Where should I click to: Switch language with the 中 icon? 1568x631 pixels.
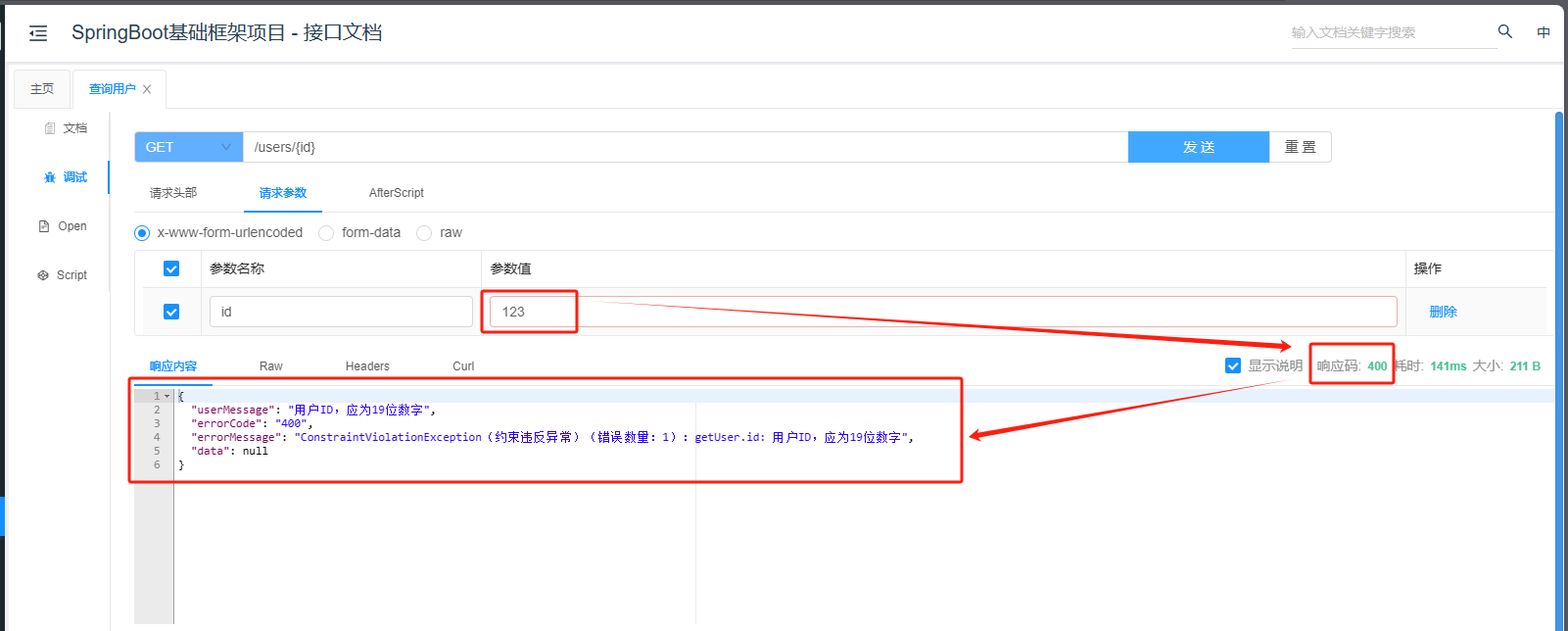click(1544, 32)
